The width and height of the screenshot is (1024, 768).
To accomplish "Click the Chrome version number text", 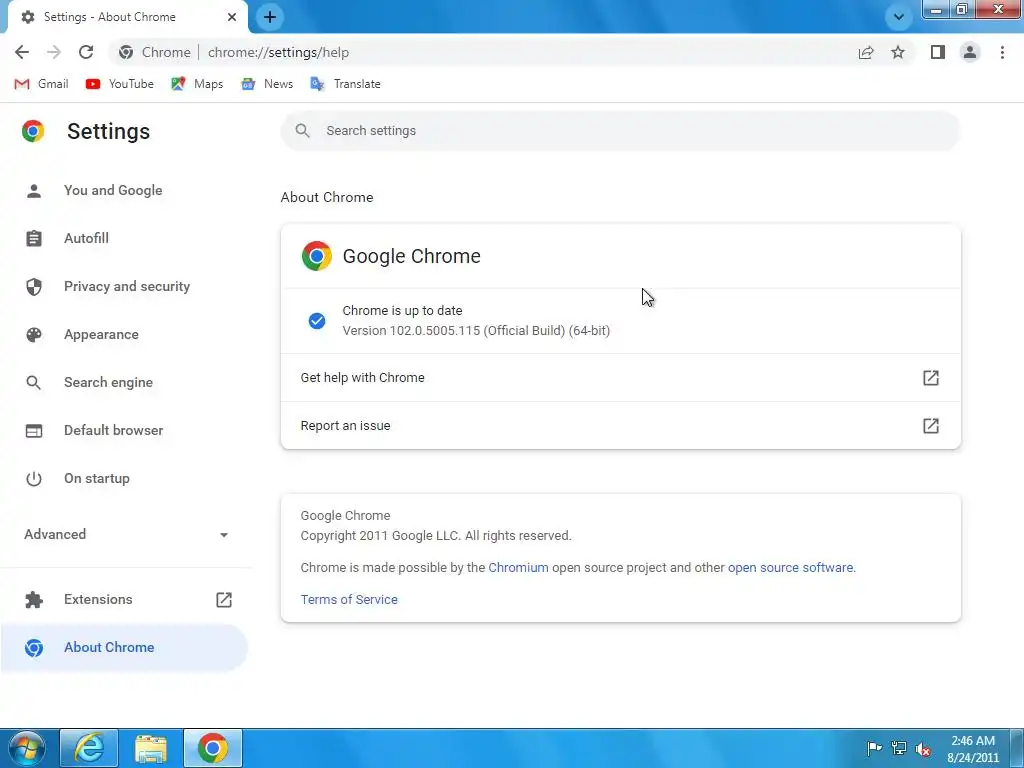I will 476,330.
